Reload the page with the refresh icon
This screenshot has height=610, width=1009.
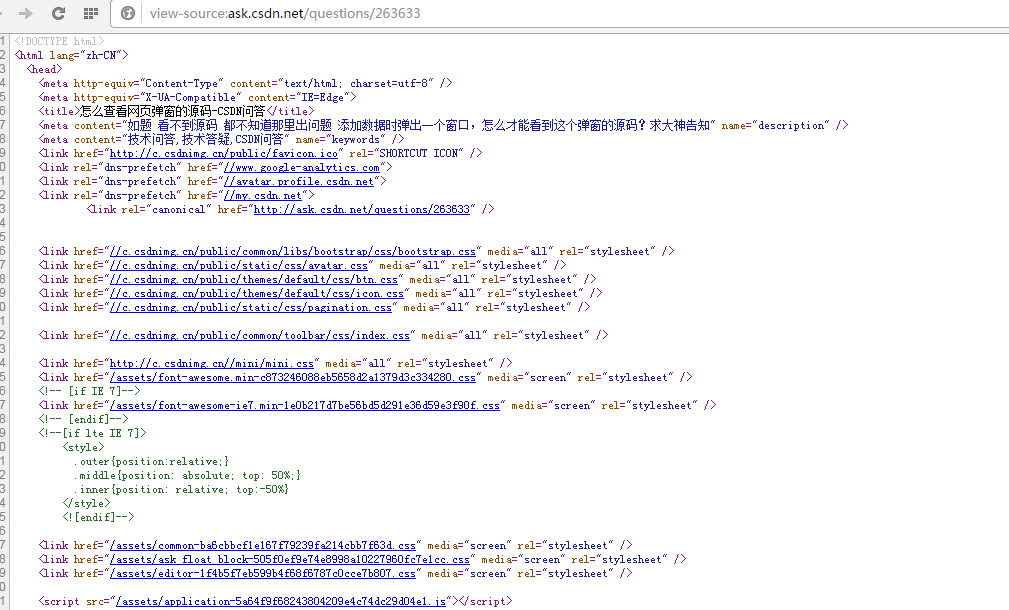(59, 13)
